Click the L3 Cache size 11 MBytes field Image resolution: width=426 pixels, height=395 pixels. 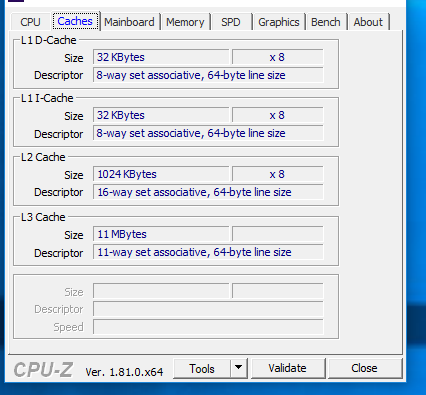pyautogui.click(x=161, y=234)
